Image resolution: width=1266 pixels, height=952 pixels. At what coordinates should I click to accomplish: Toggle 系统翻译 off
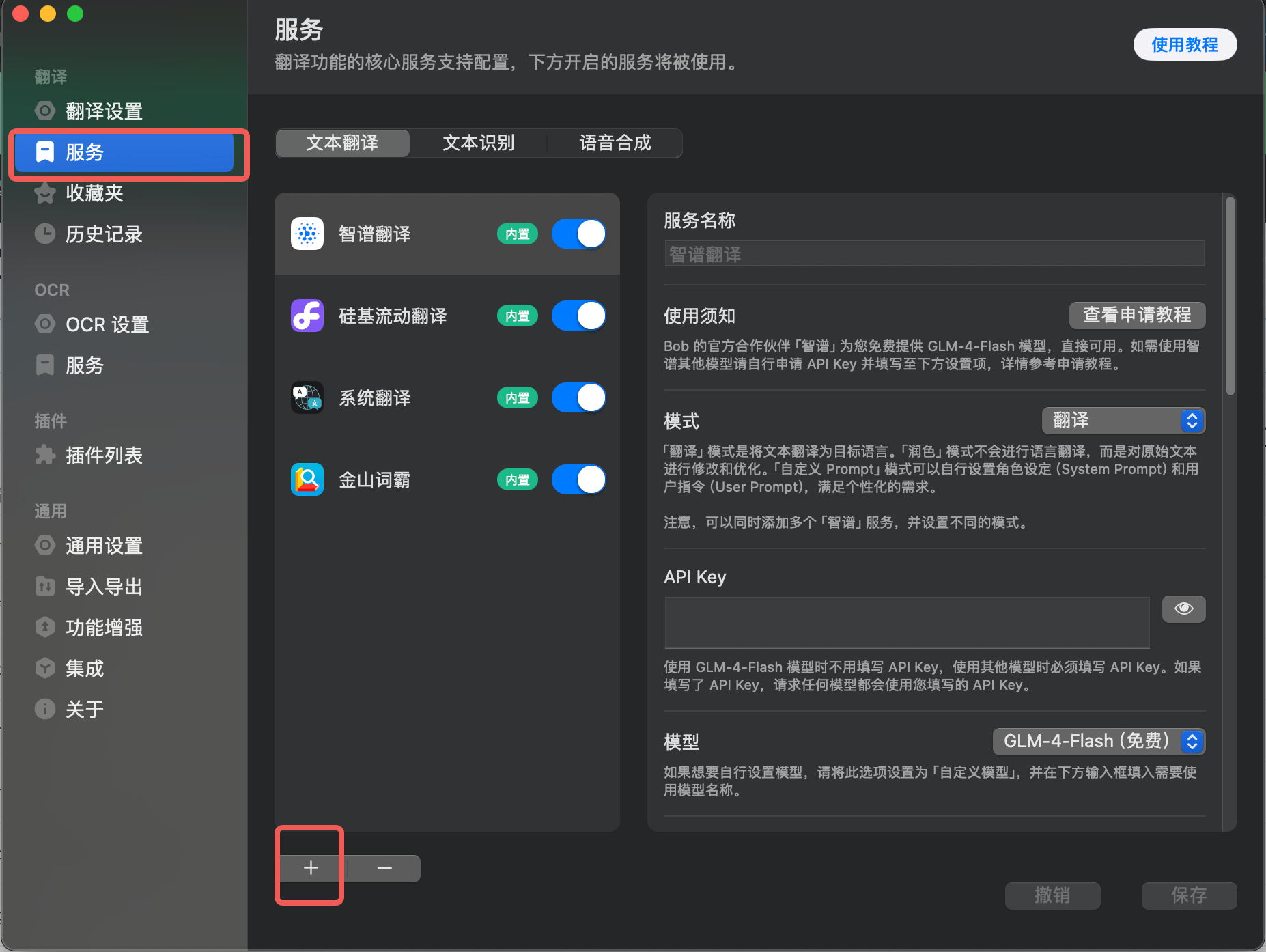click(x=578, y=397)
